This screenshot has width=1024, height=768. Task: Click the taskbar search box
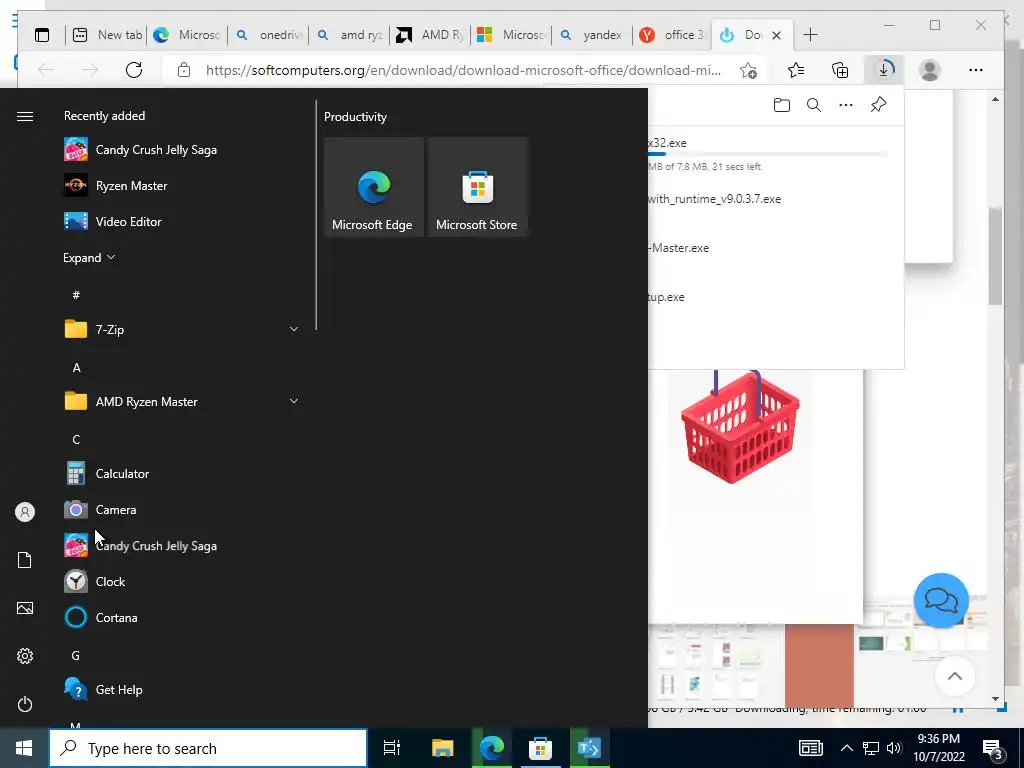pyautogui.click(x=208, y=748)
